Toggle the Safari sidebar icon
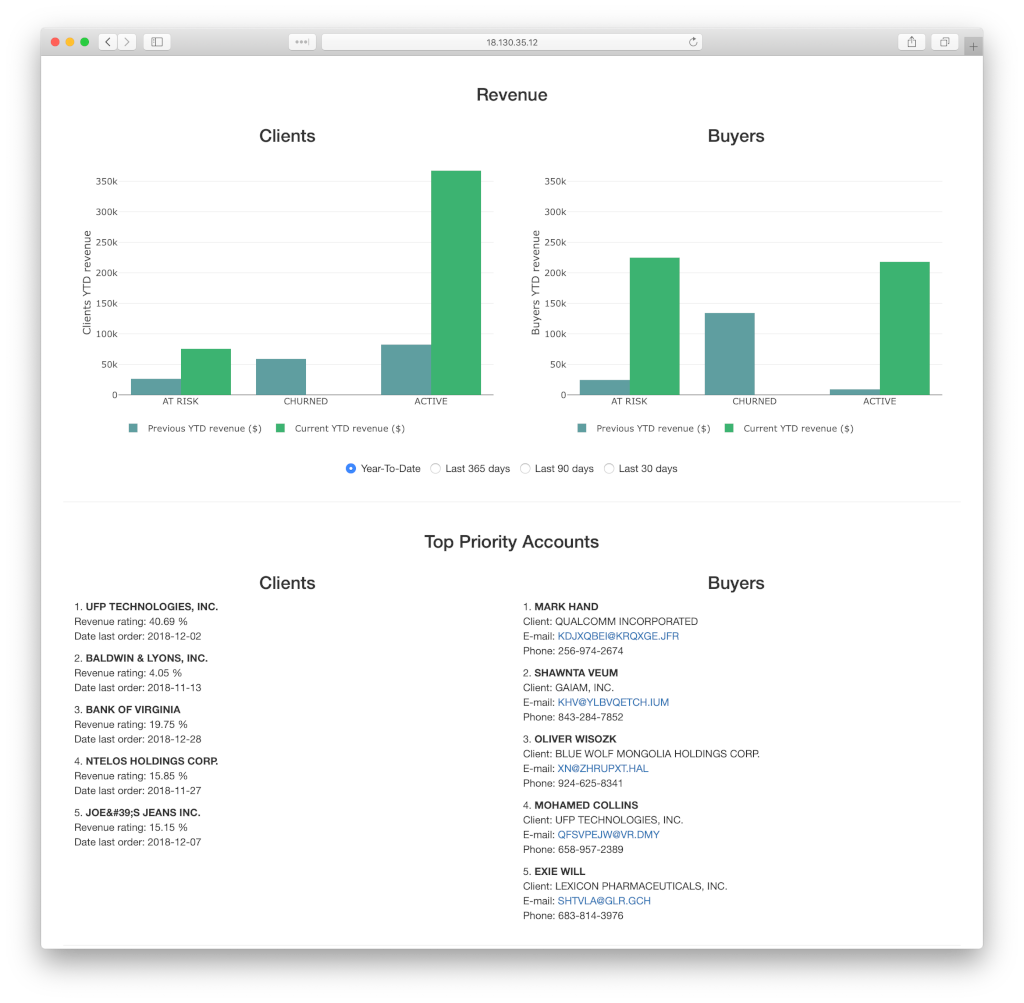Image resolution: width=1024 pixels, height=1003 pixels. point(157,42)
